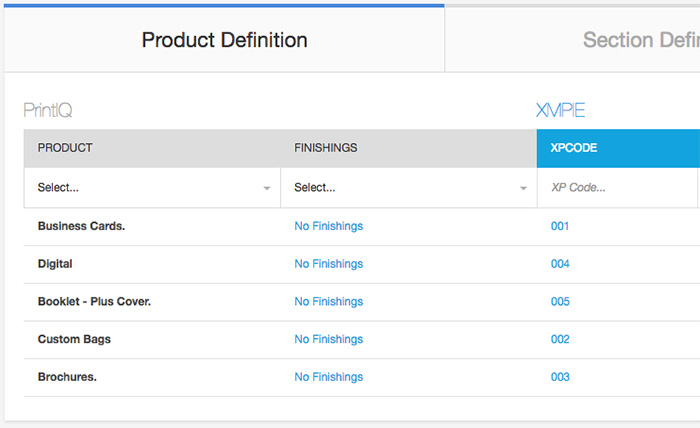Click XP code 001 link
The height and width of the screenshot is (428, 700).
(x=560, y=226)
